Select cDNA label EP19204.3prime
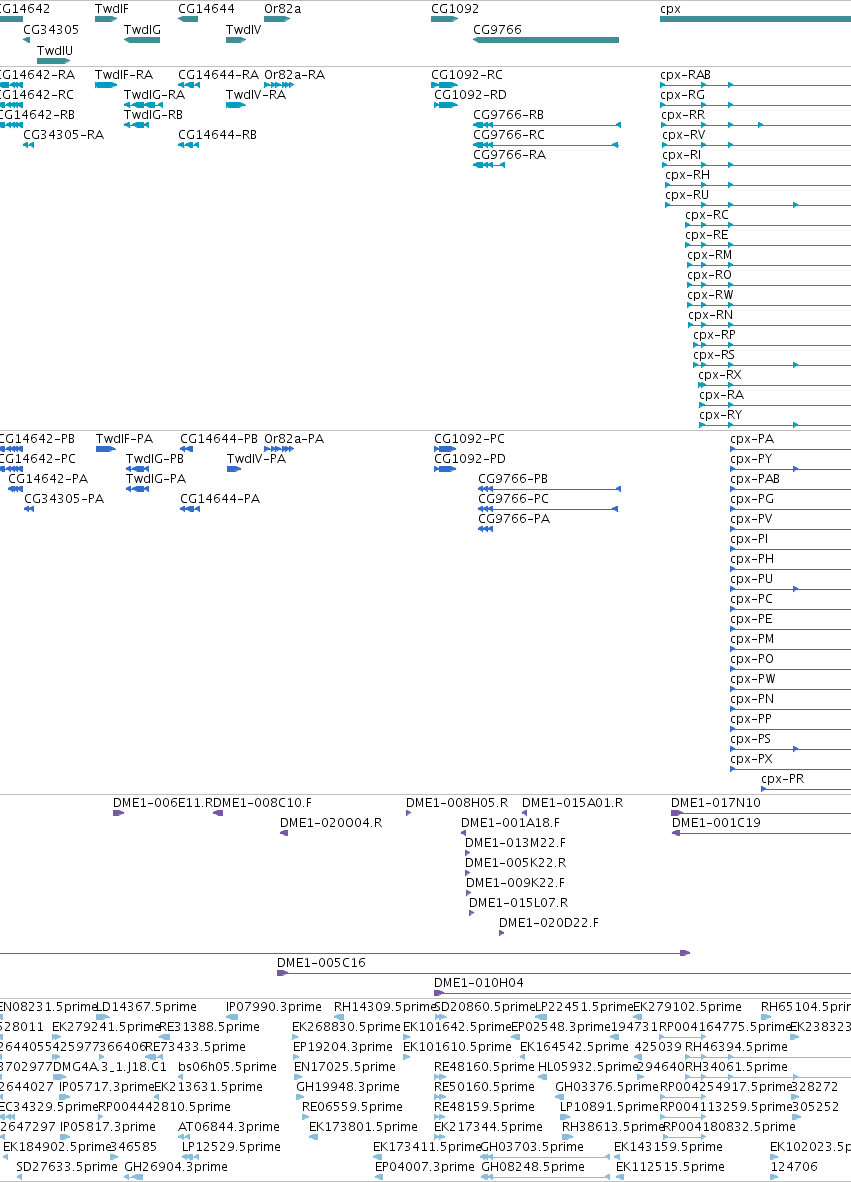Screen dimensions: 851x1182 click(x=343, y=1046)
